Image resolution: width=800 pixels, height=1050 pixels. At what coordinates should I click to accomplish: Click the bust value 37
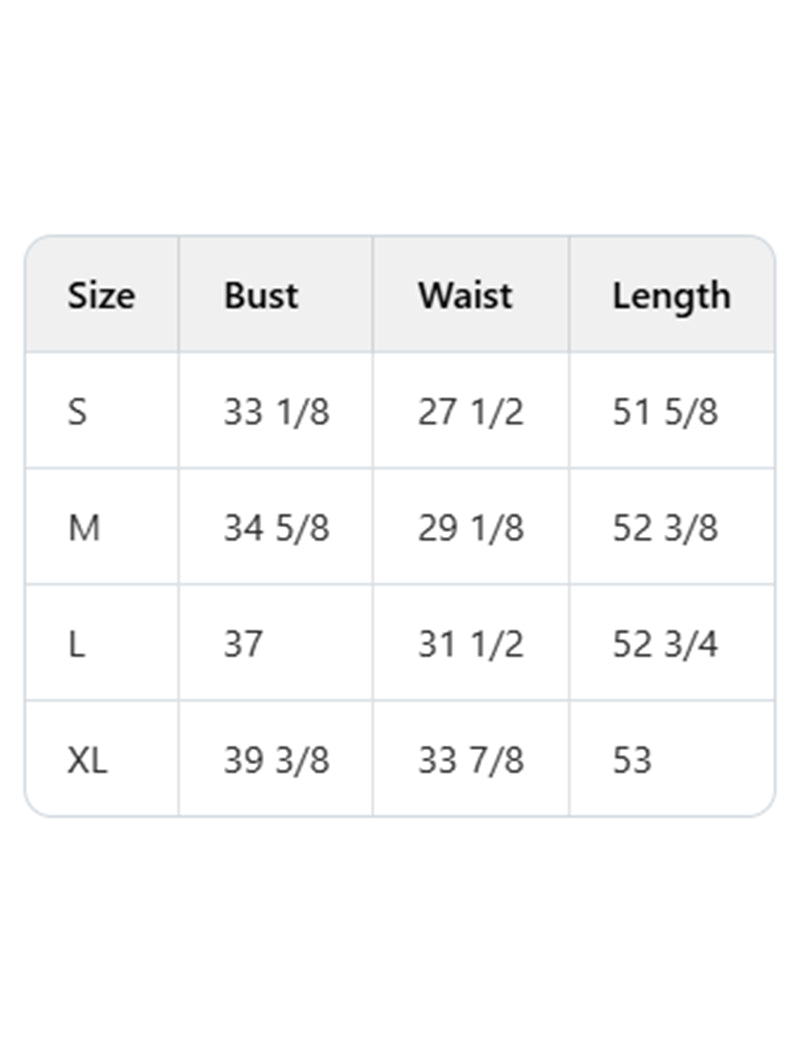click(243, 644)
